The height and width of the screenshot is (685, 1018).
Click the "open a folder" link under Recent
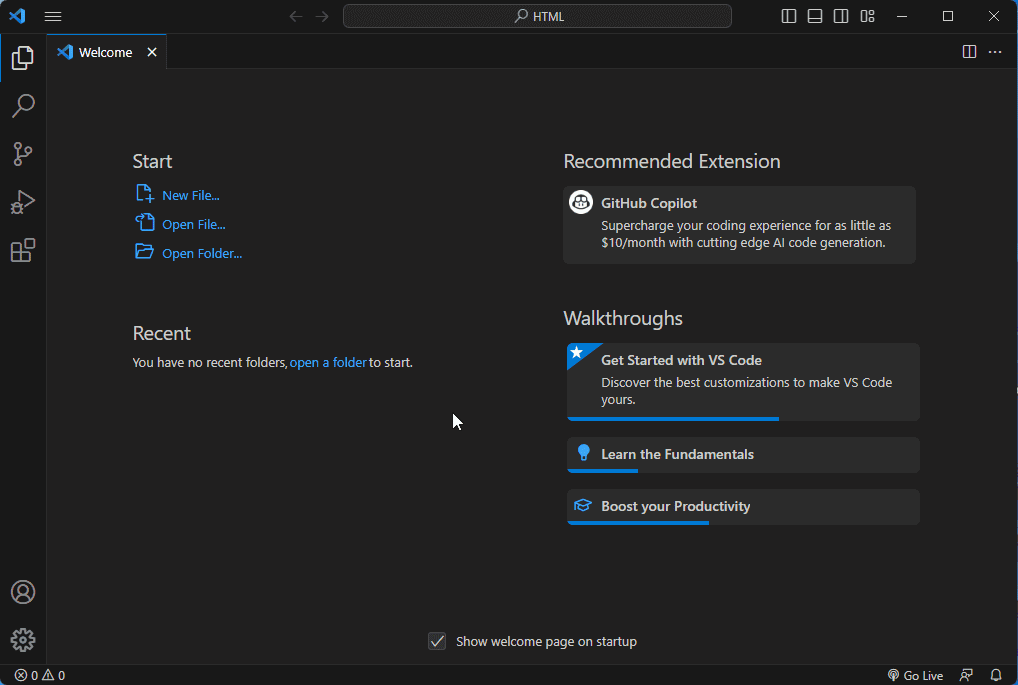pos(329,362)
